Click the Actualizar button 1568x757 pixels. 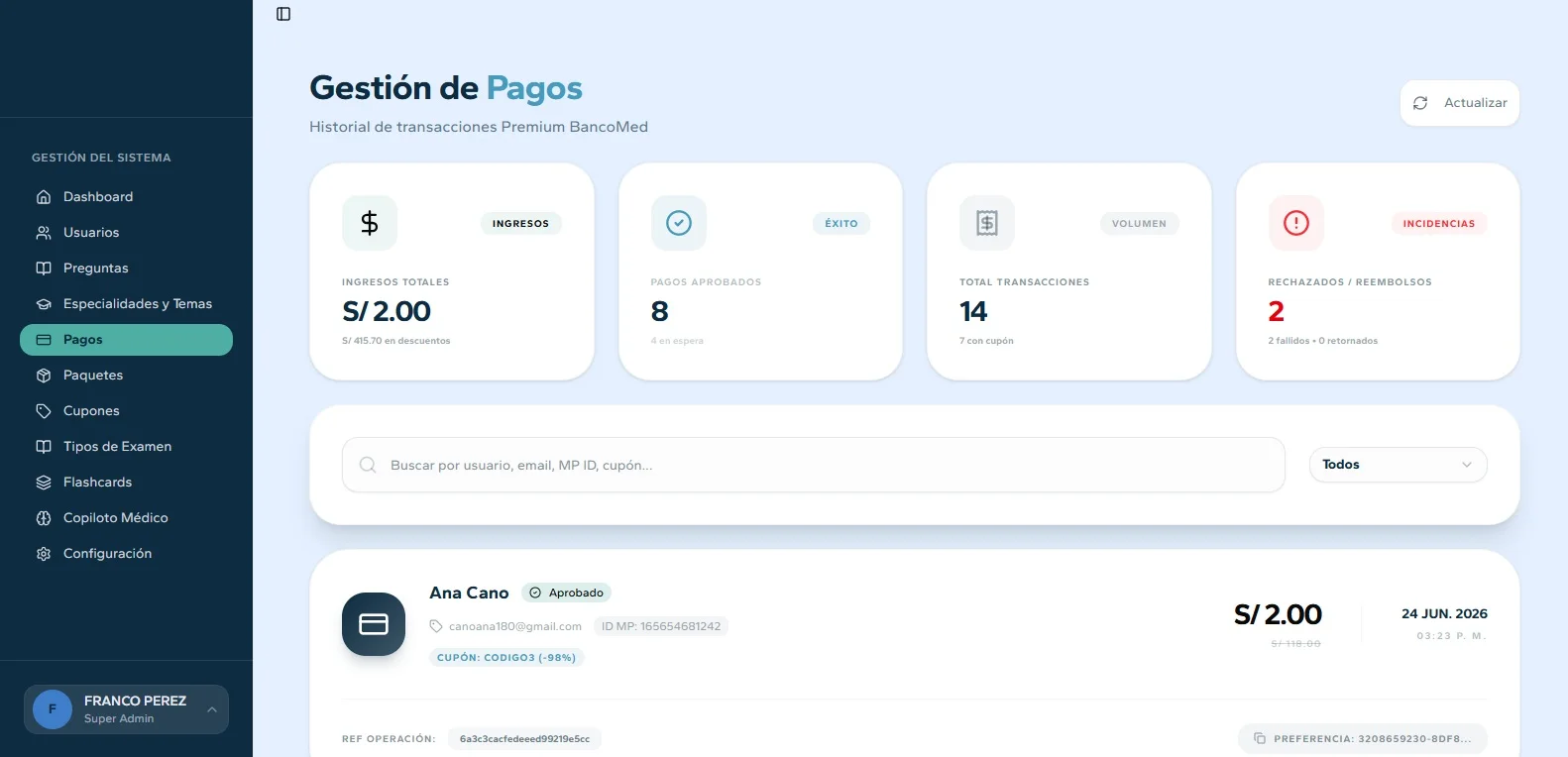(1459, 103)
